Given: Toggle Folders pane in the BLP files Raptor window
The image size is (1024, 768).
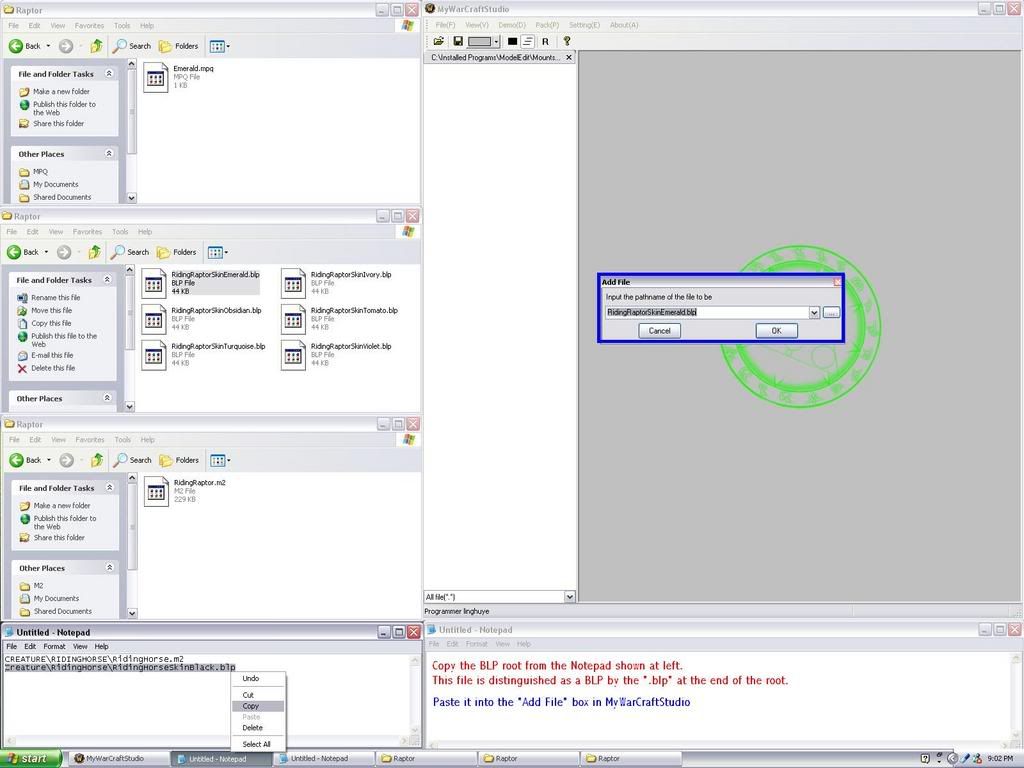Looking at the screenshot, I should click(x=176, y=252).
